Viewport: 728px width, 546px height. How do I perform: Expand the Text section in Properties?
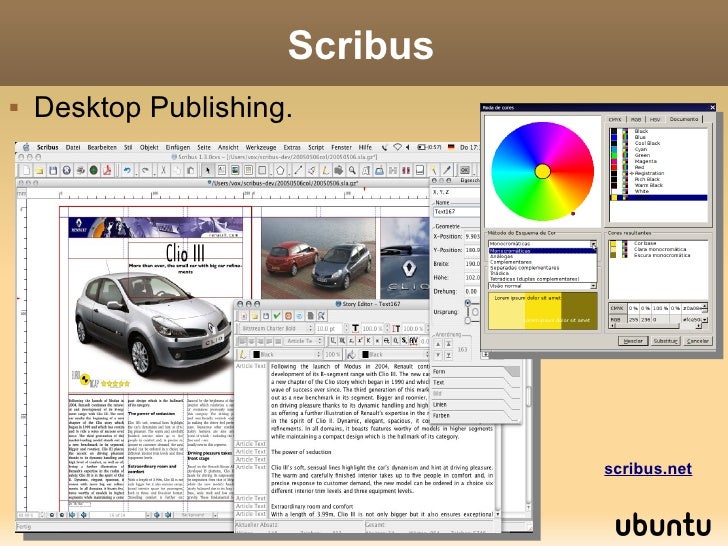pos(475,383)
